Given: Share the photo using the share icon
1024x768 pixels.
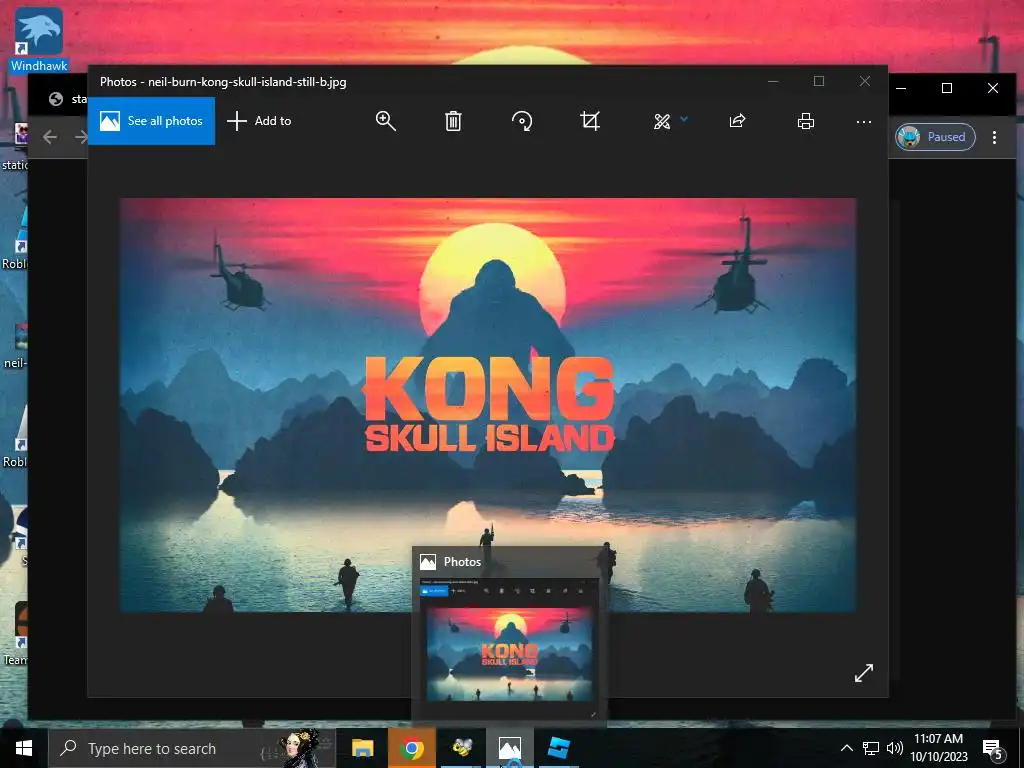Looking at the screenshot, I should tap(737, 121).
